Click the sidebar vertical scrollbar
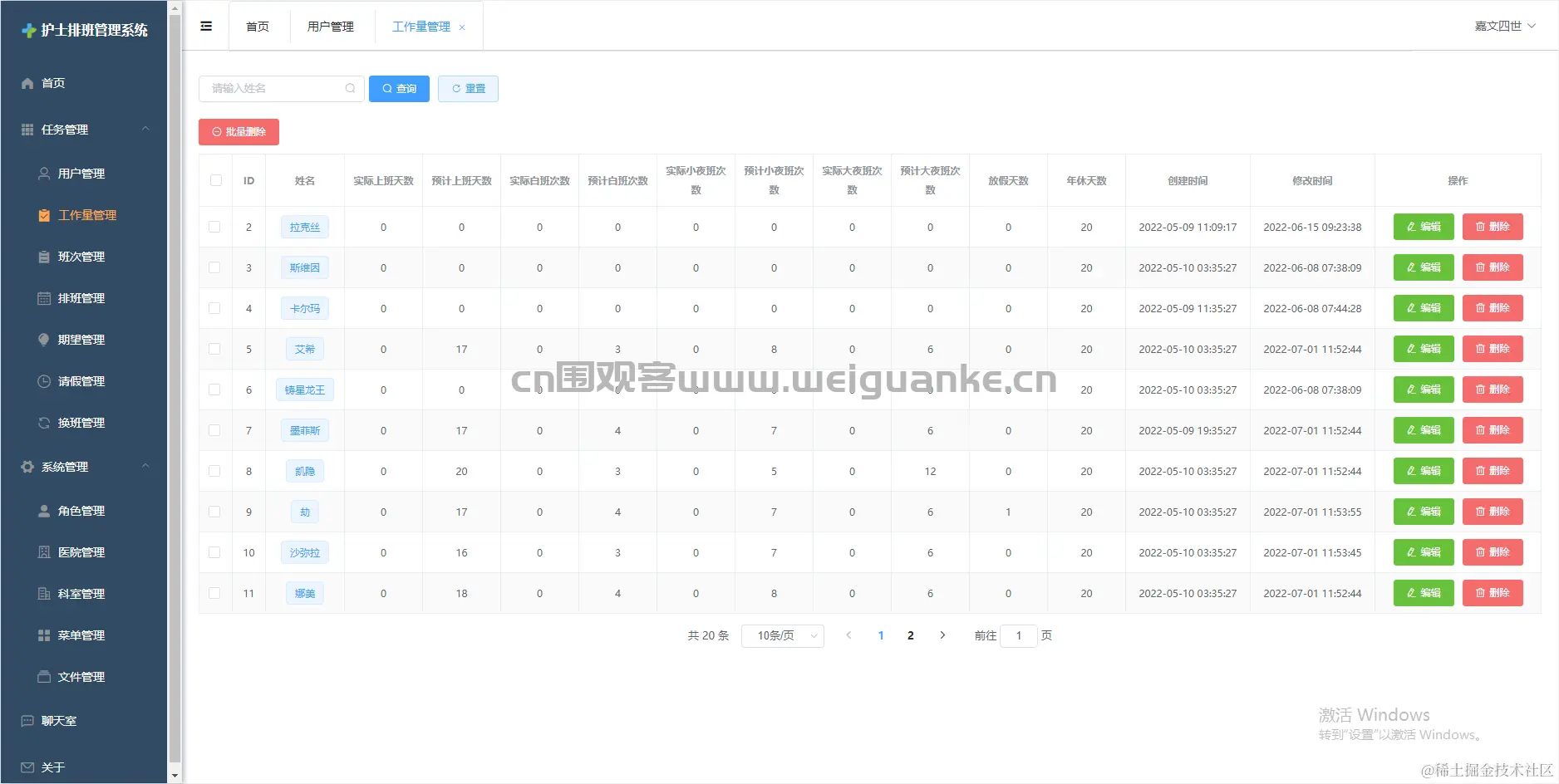The image size is (1559, 784). (x=175, y=390)
